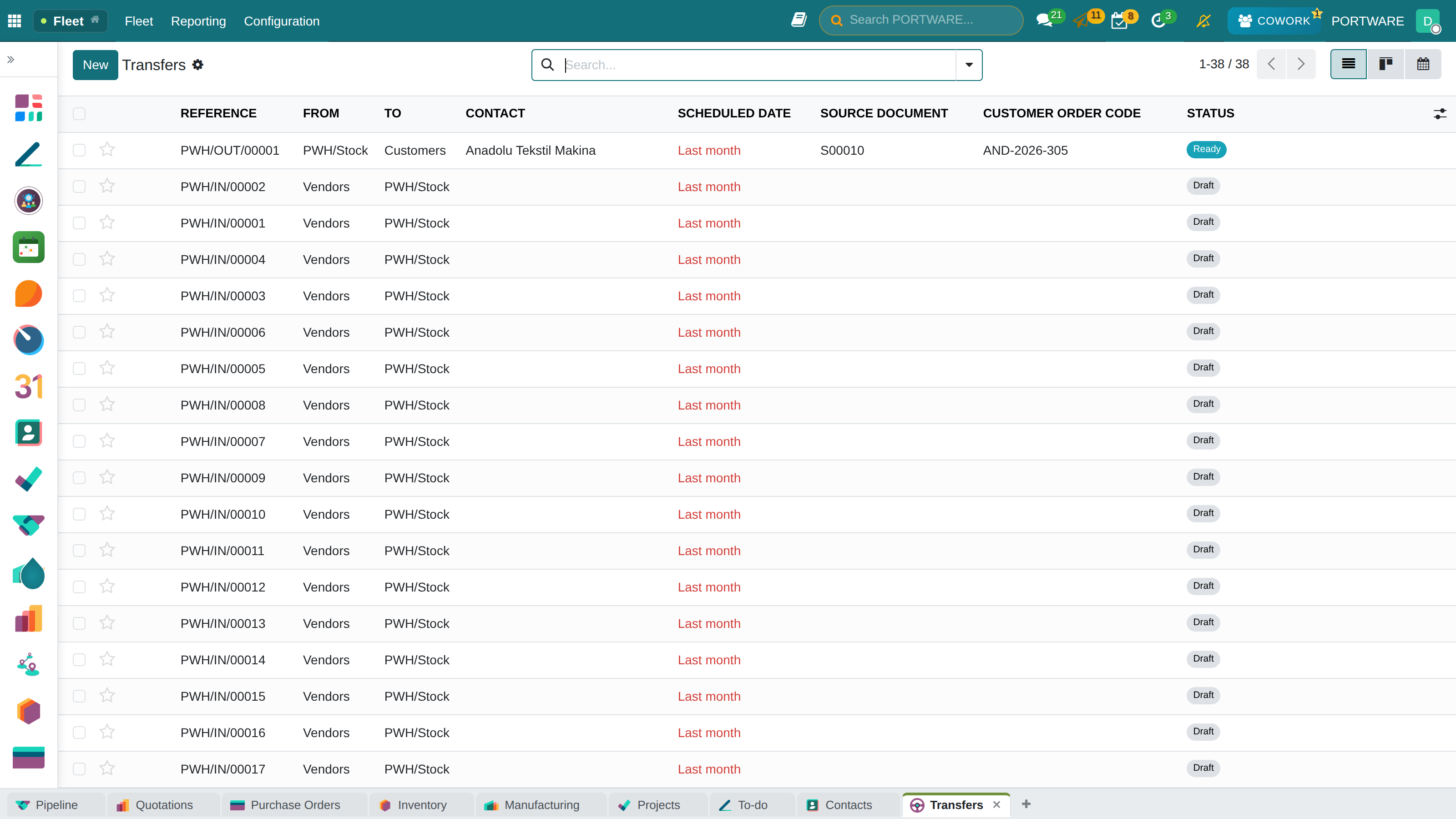Open the knowledge book icon in top bar
Viewport: 1456px width, 819px height.
pos(799,20)
